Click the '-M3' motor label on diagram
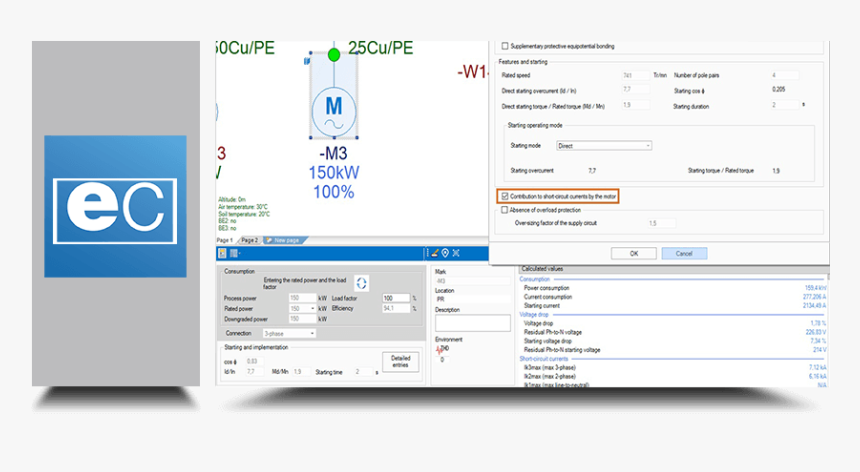 point(333,153)
